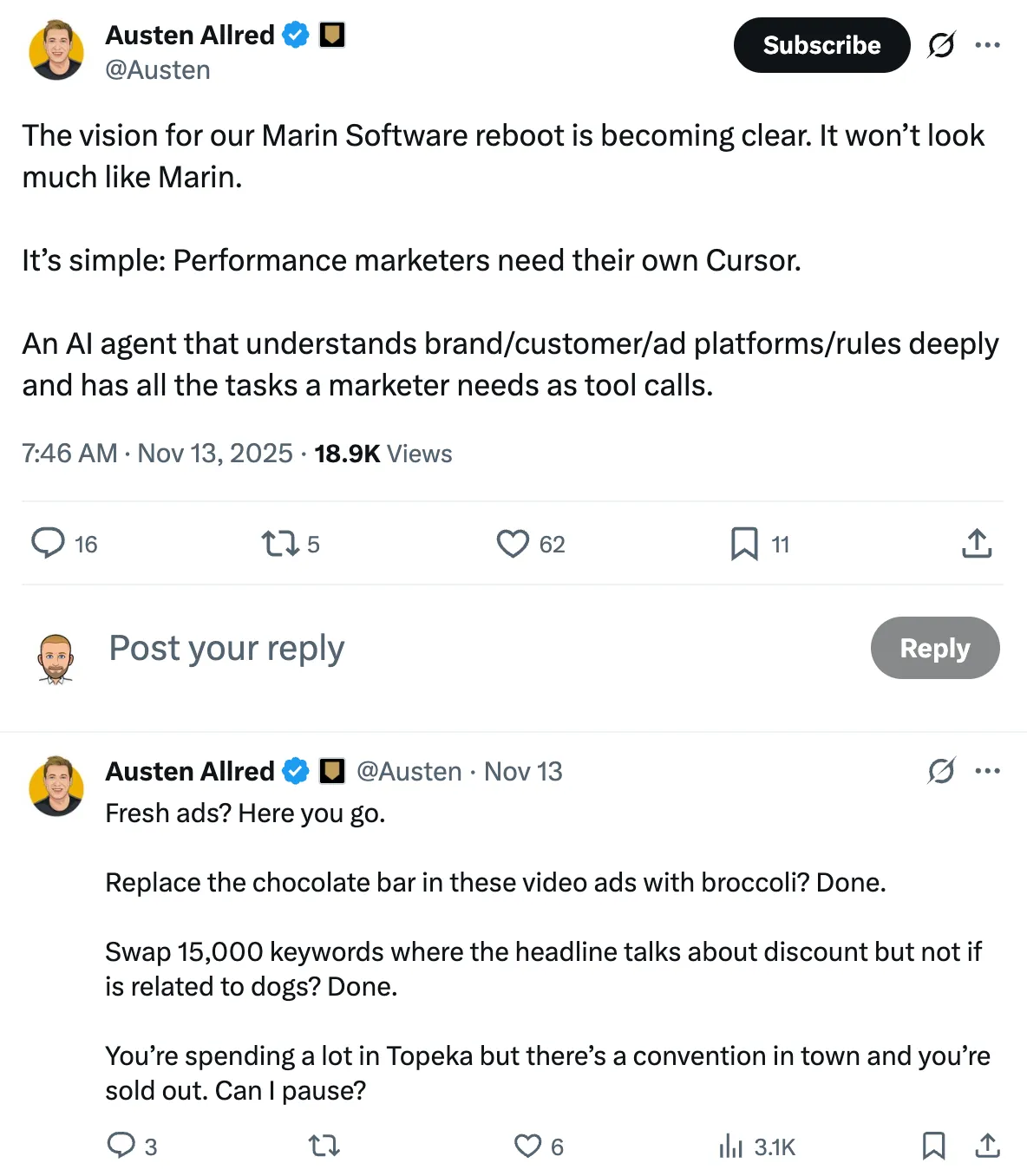Click the share icon on the broccoli reply

[988, 1146]
